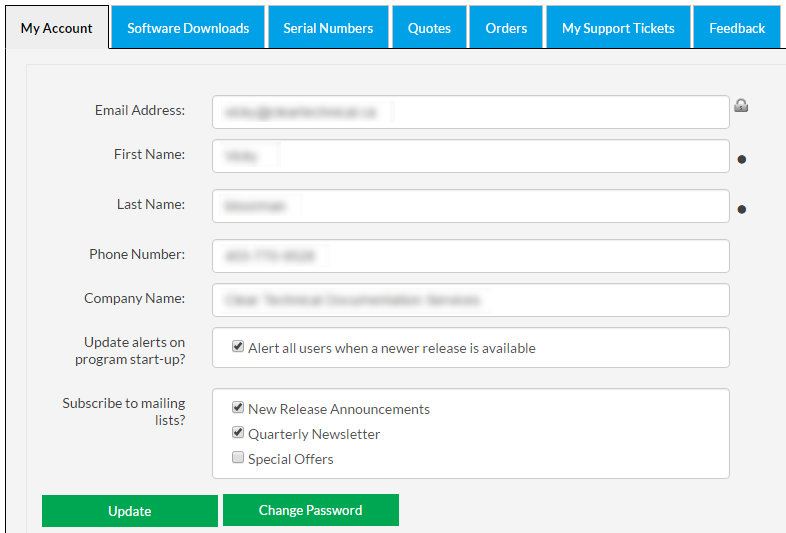Click the 'Special Offers' label text
Image resolution: width=786 pixels, height=533 pixels.
pyautogui.click(x=291, y=459)
